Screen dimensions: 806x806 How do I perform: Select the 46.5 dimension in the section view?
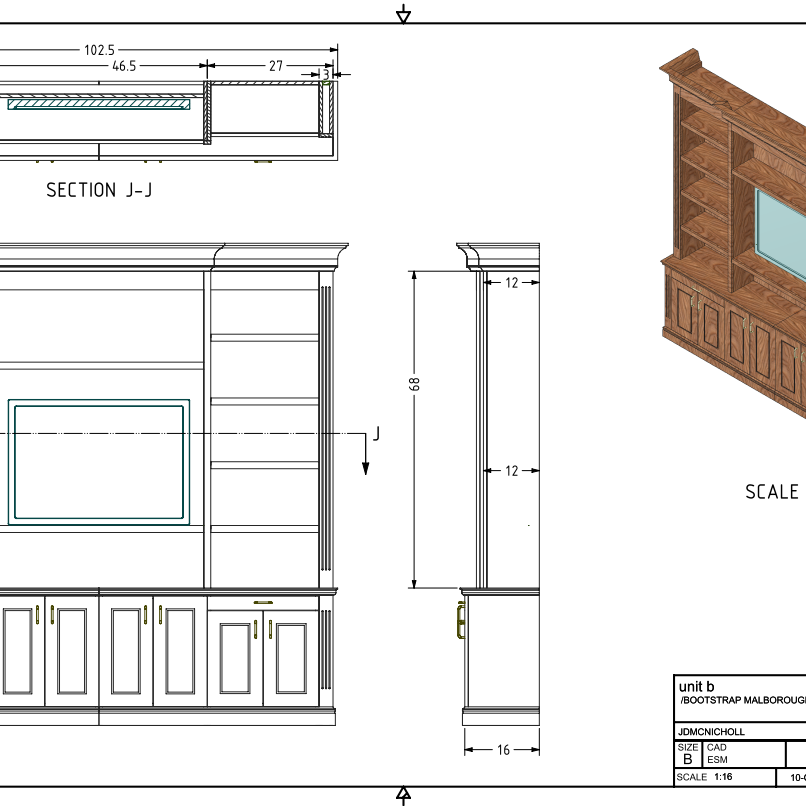(124, 65)
